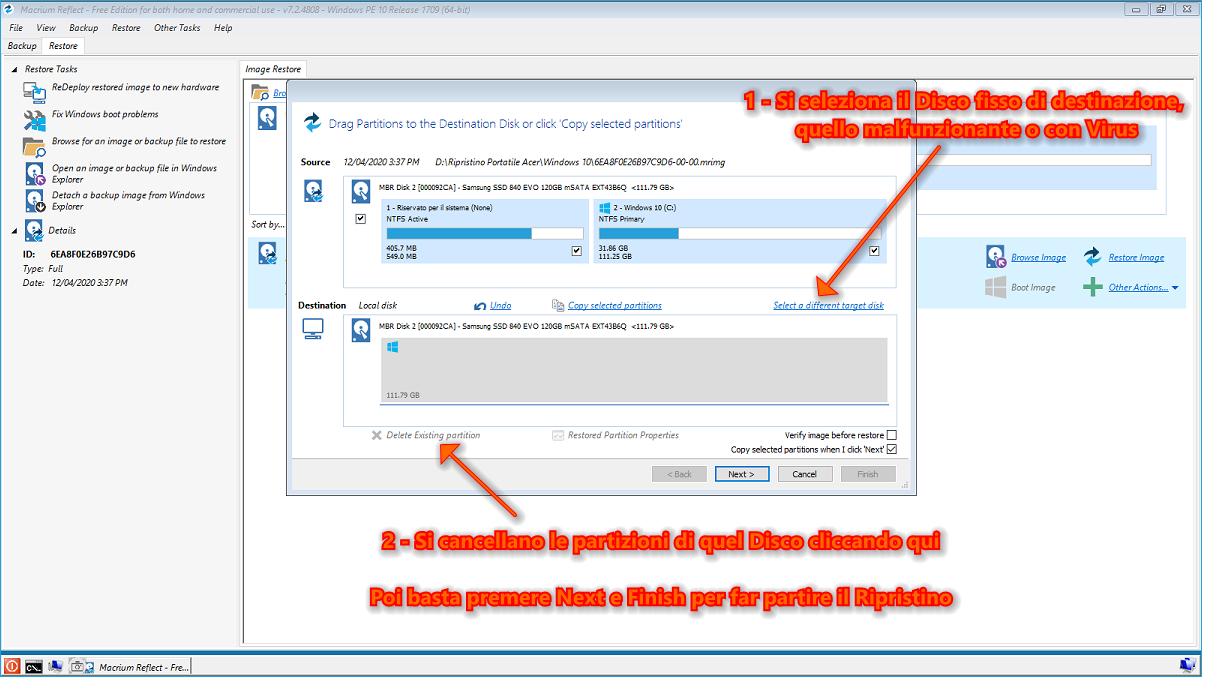Click the Copy selected partitions link
Image resolution: width=1209 pixels, height=677 pixels.
coord(615,306)
